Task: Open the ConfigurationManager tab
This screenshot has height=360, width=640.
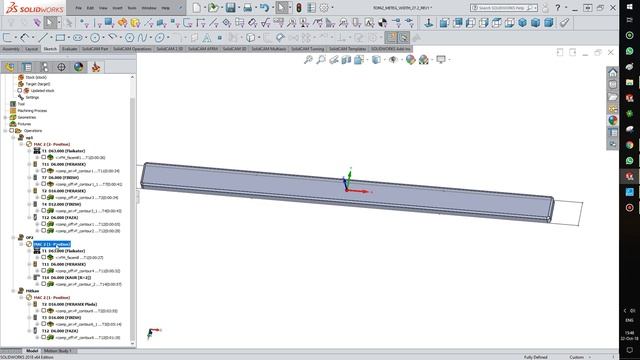Action: (44, 67)
